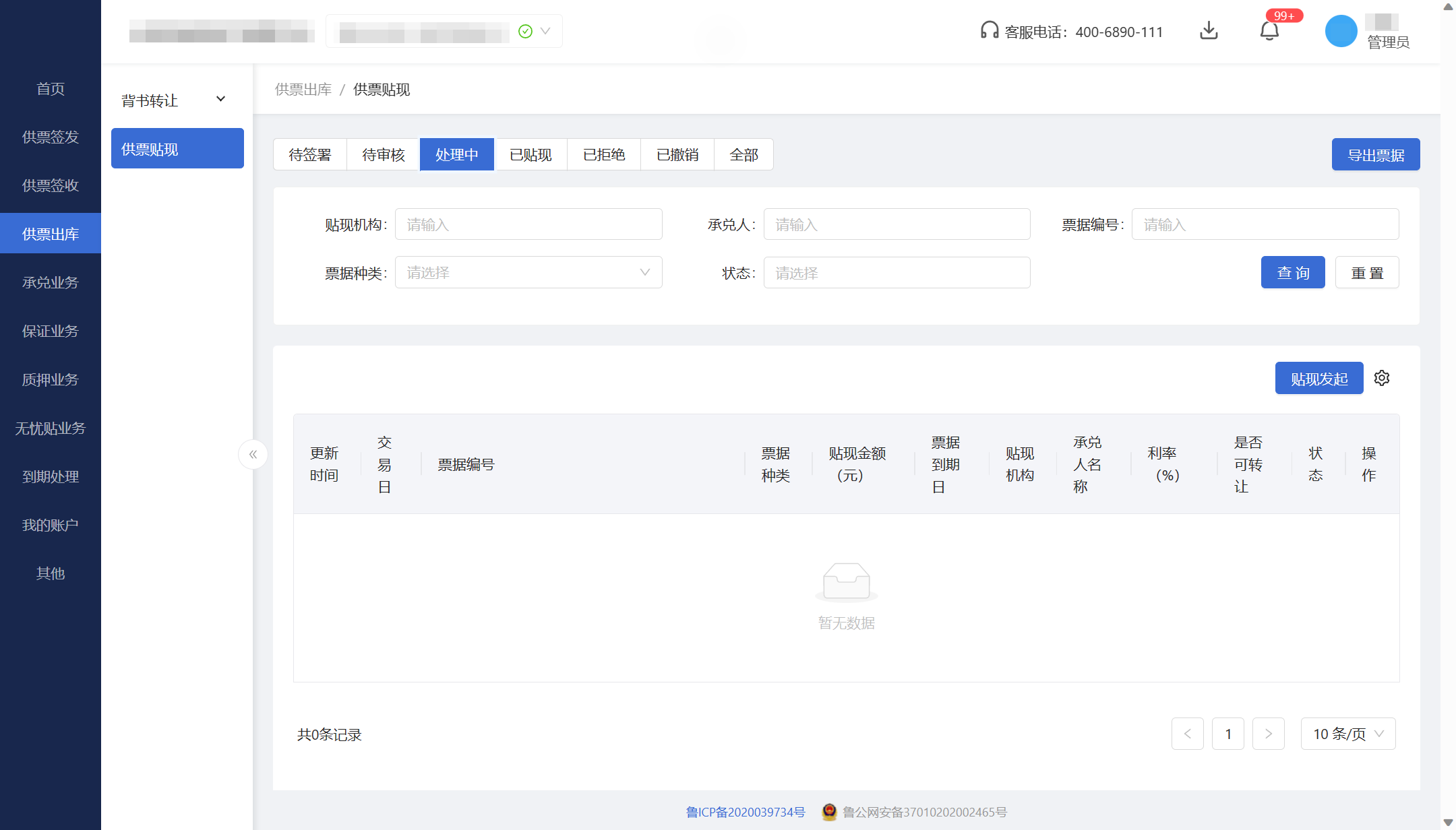Open 供票签收 in the sidebar

(x=51, y=185)
